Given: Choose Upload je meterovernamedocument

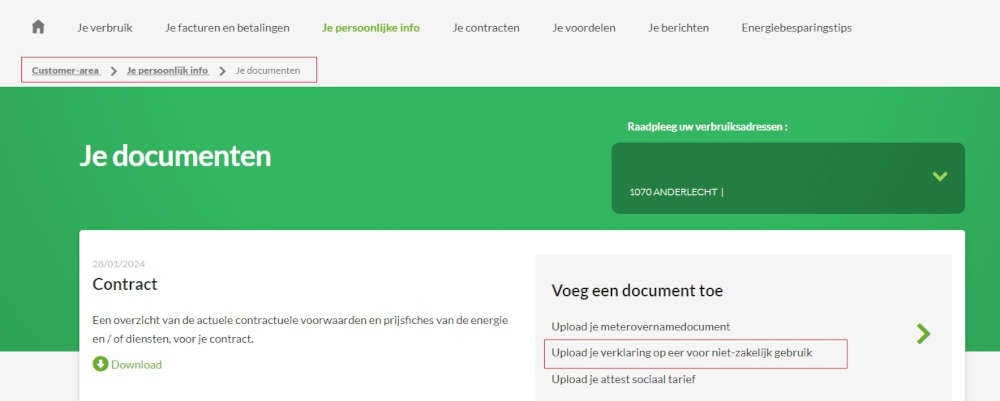Looking at the screenshot, I should 640,326.
